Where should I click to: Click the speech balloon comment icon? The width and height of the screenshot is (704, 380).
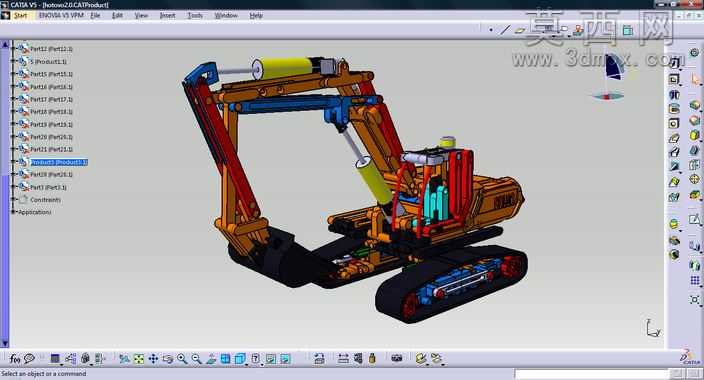click(x=29, y=358)
